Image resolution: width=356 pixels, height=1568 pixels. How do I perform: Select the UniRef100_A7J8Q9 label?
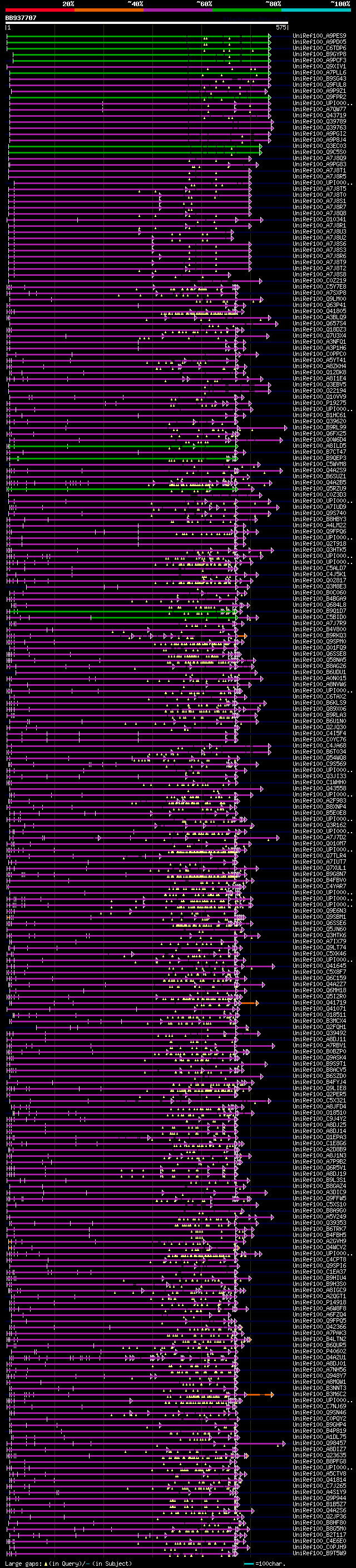pyautogui.click(x=319, y=159)
